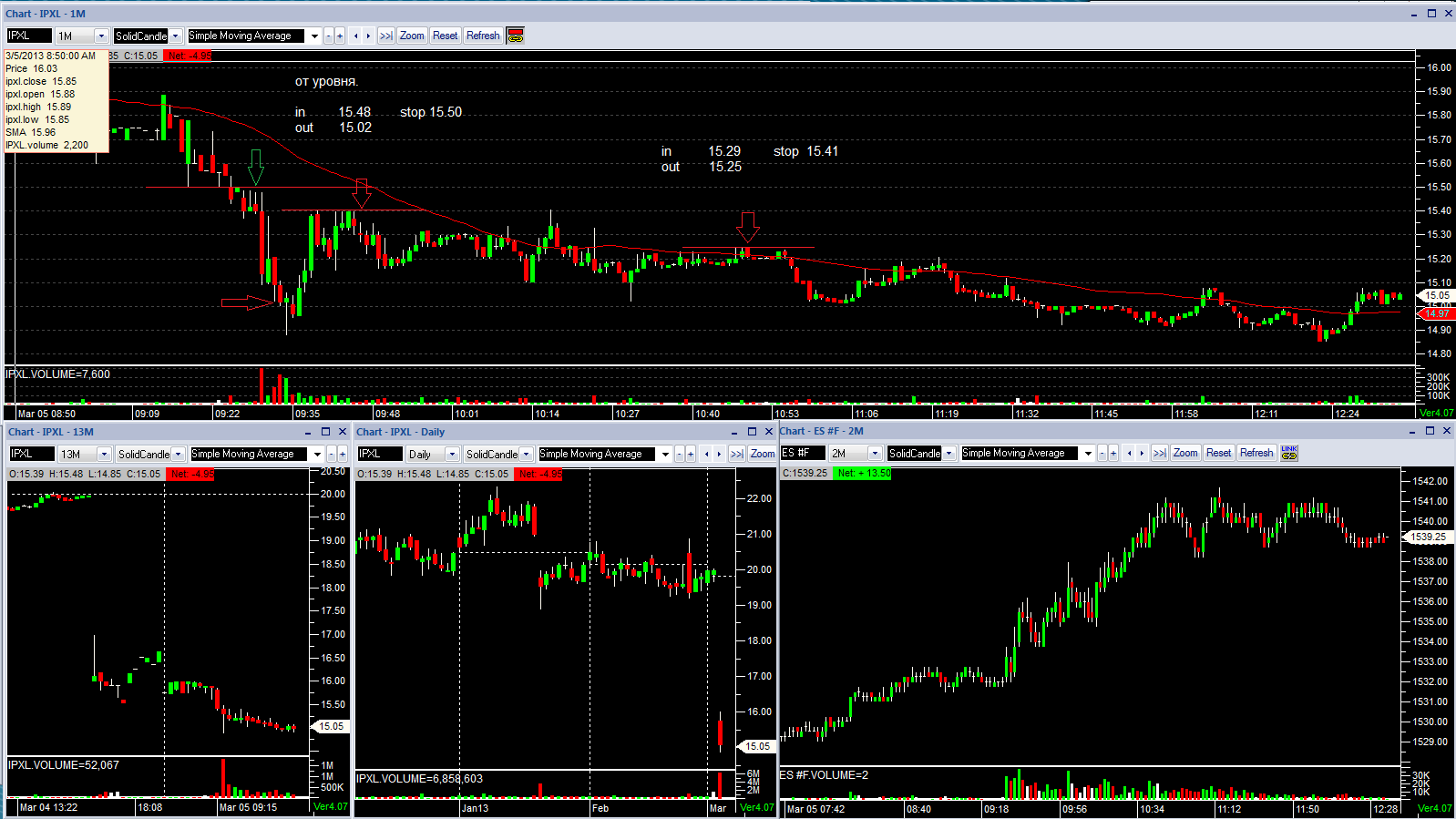
Task: Click plus button in ES #F chart toolbar
Action: 1113,453
